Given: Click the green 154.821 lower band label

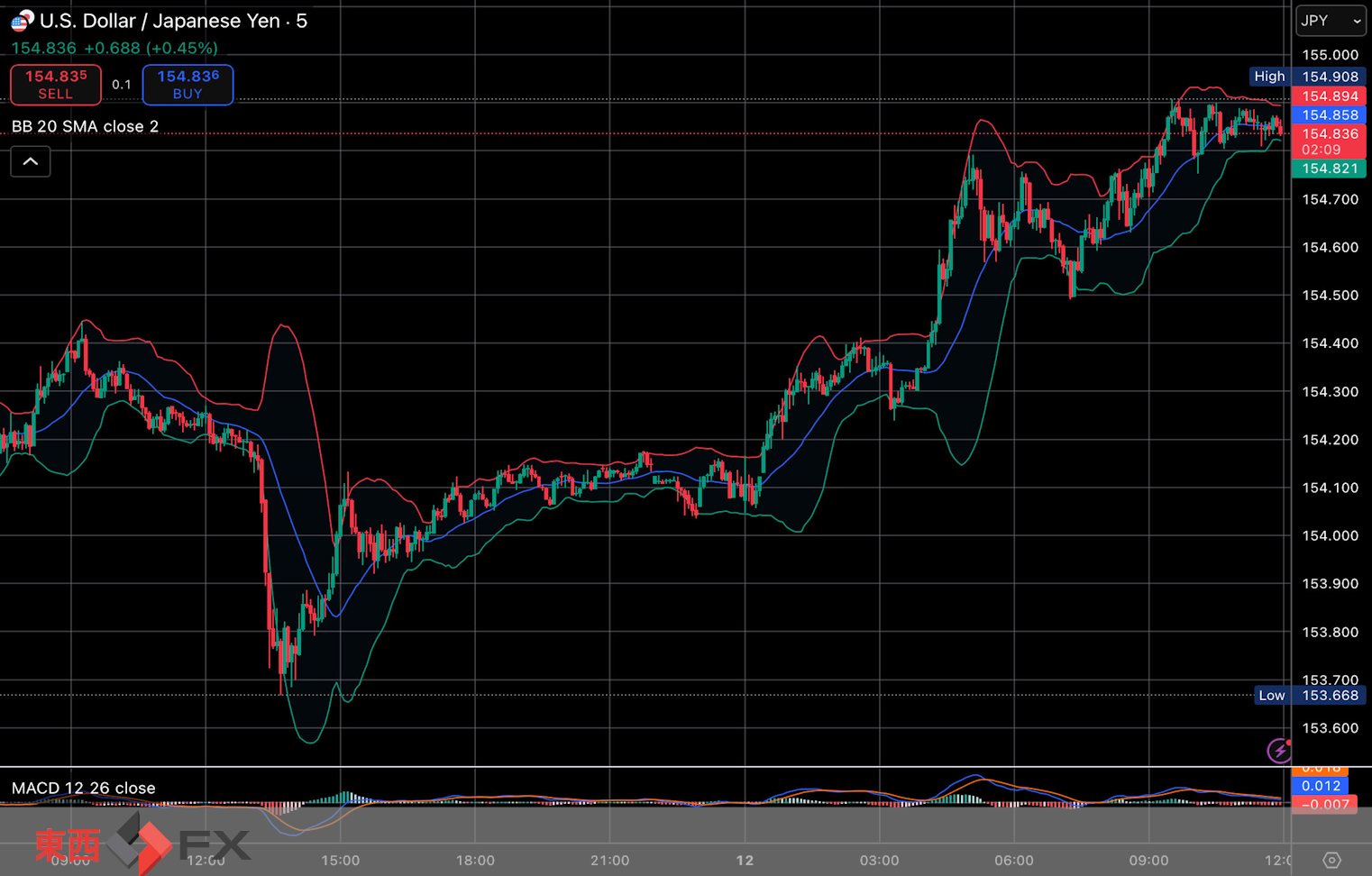Looking at the screenshot, I should pyautogui.click(x=1329, y=169).
